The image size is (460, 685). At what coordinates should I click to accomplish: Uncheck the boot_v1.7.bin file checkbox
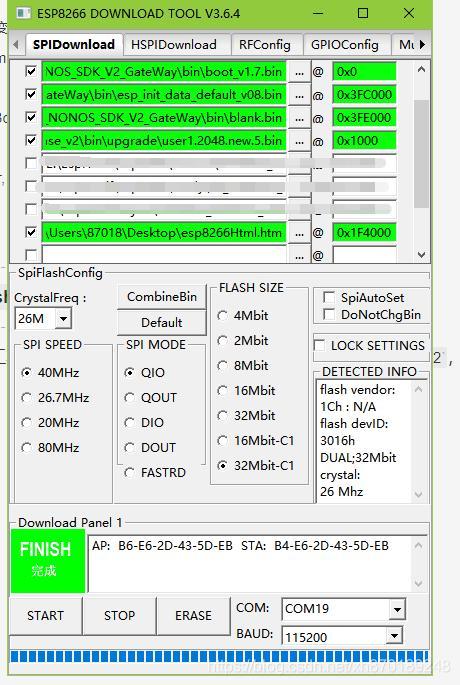(31, 71)
